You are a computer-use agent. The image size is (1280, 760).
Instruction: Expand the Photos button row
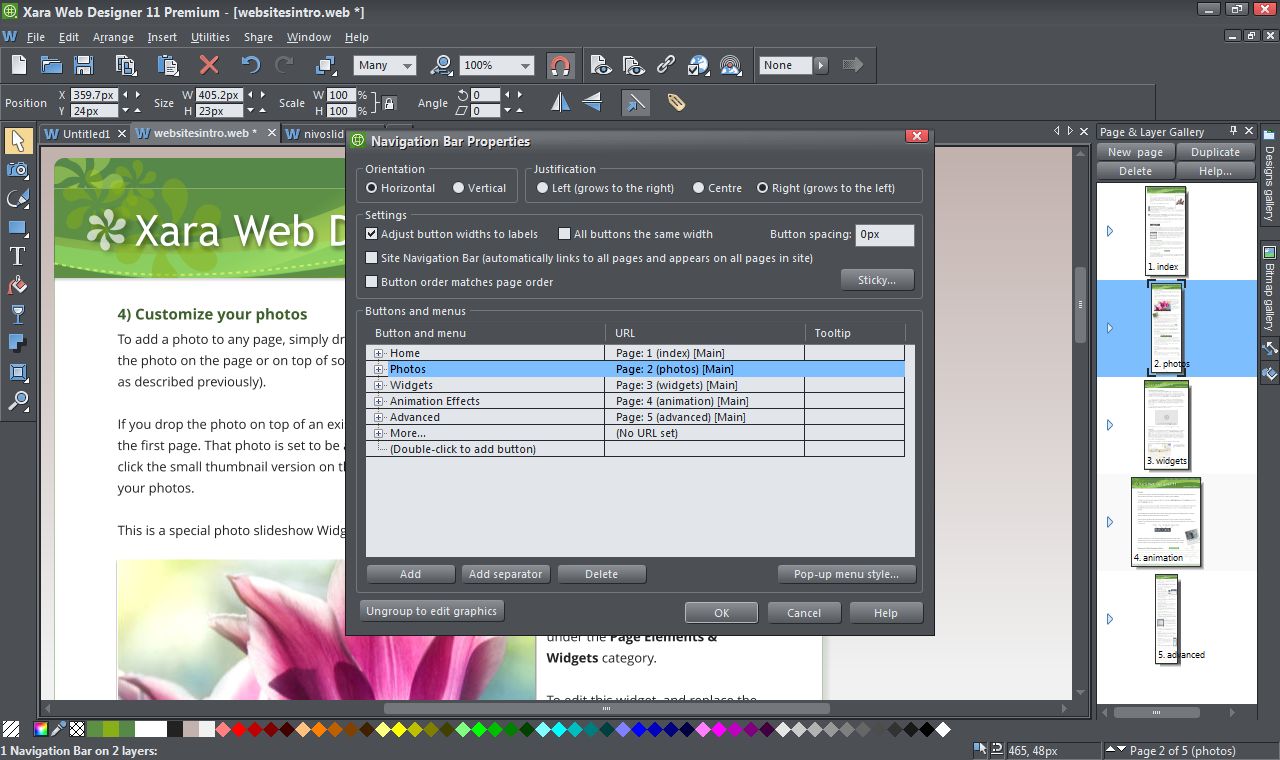(379, 369)
